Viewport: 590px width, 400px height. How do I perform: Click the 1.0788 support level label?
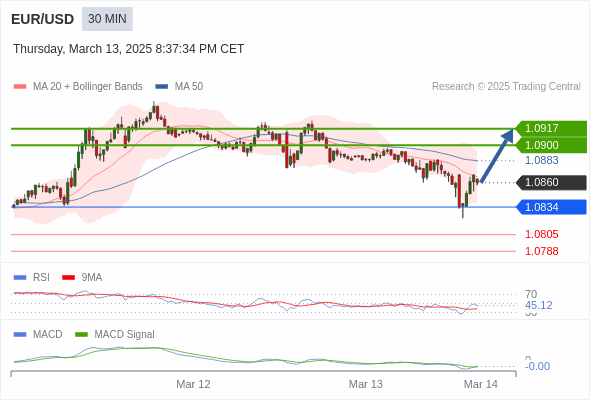(541, 251)
